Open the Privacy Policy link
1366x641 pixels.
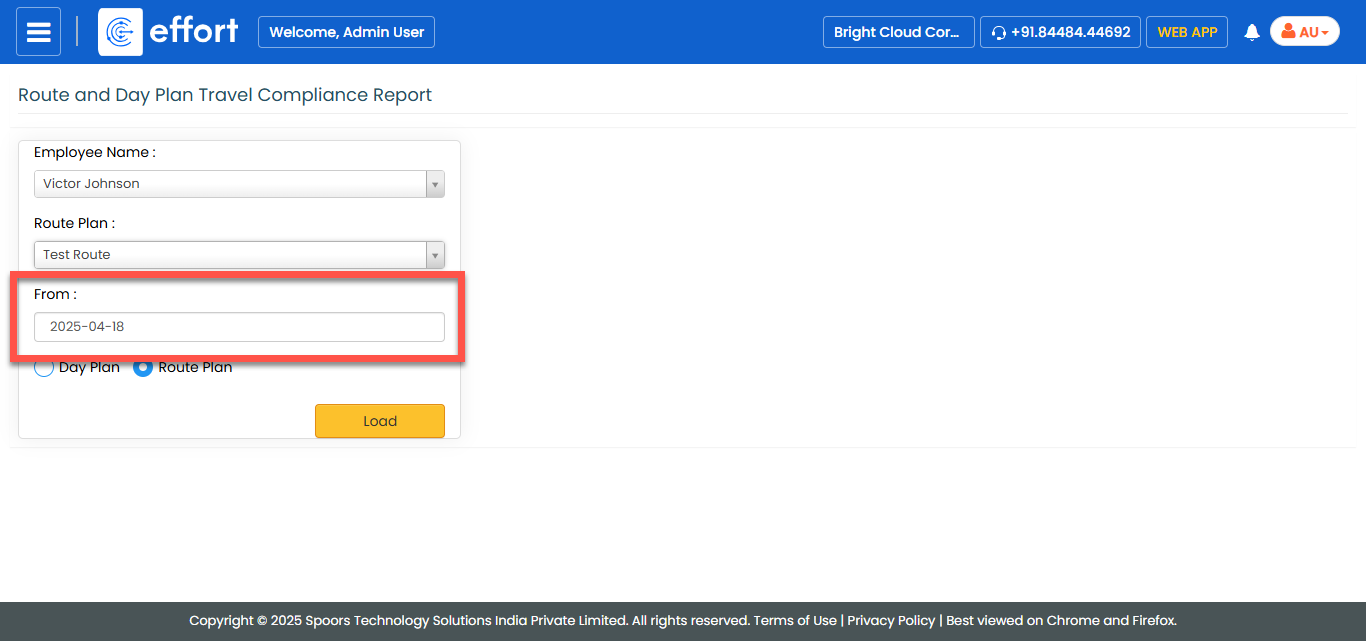(x=891, y=620)
